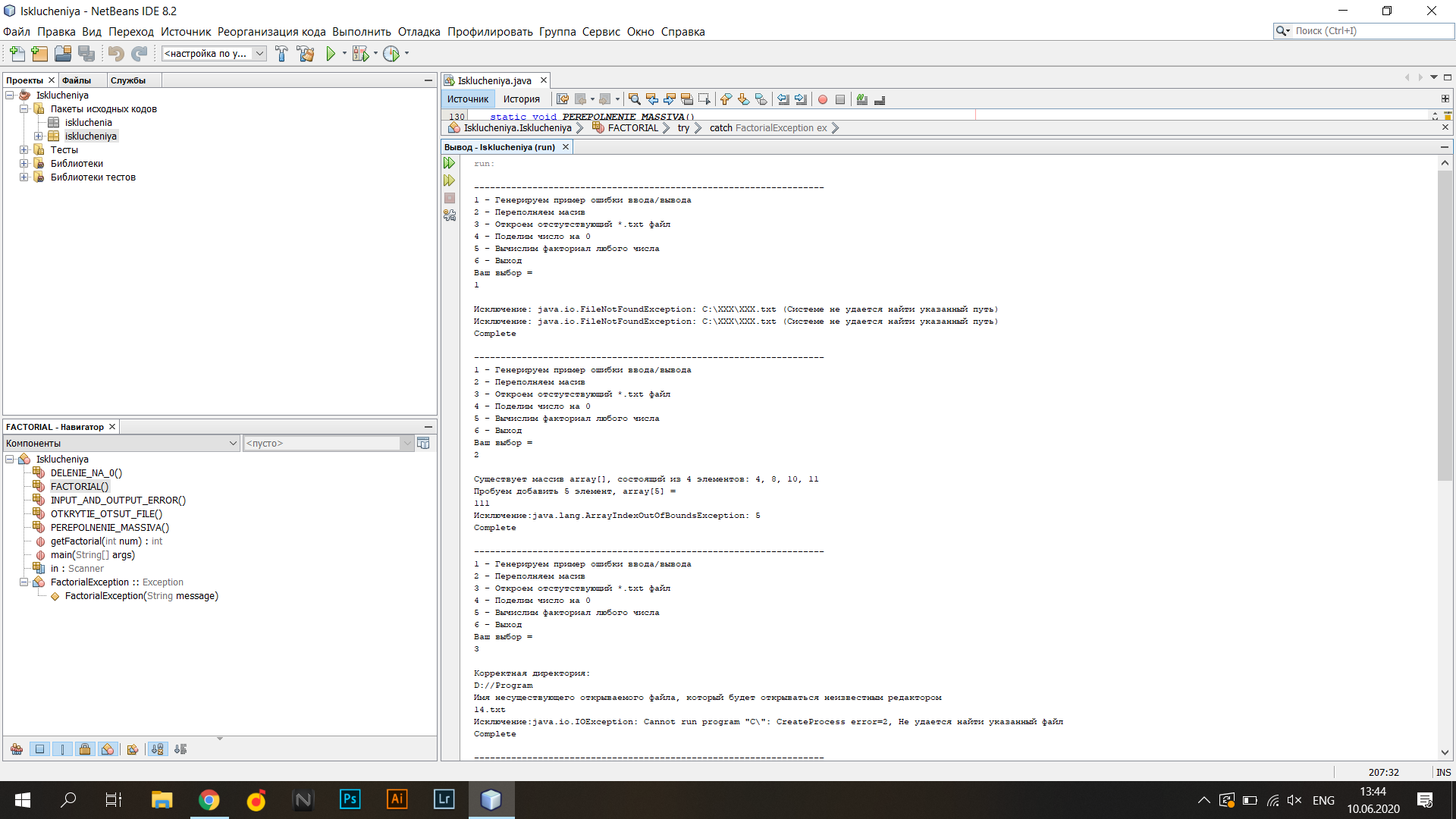Toggle Show Fields filter in navigator
The image size is (1456, 819).
(x=39, y=749)
